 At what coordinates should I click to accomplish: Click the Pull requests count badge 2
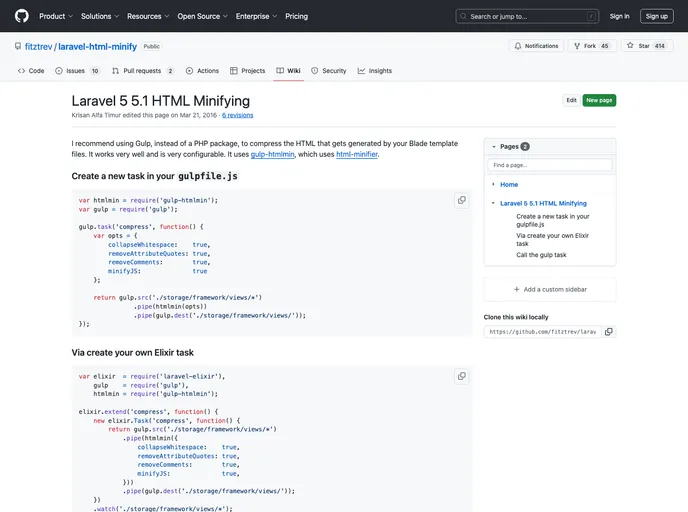pyautogui.click(x=170, y=71)
